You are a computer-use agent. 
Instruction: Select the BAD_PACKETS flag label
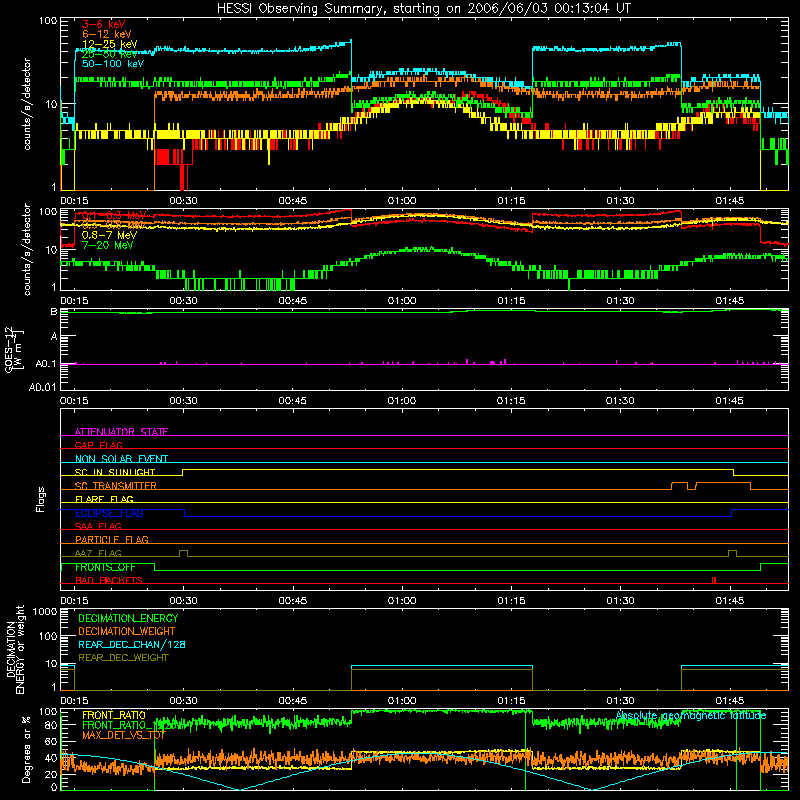[109, 581]
